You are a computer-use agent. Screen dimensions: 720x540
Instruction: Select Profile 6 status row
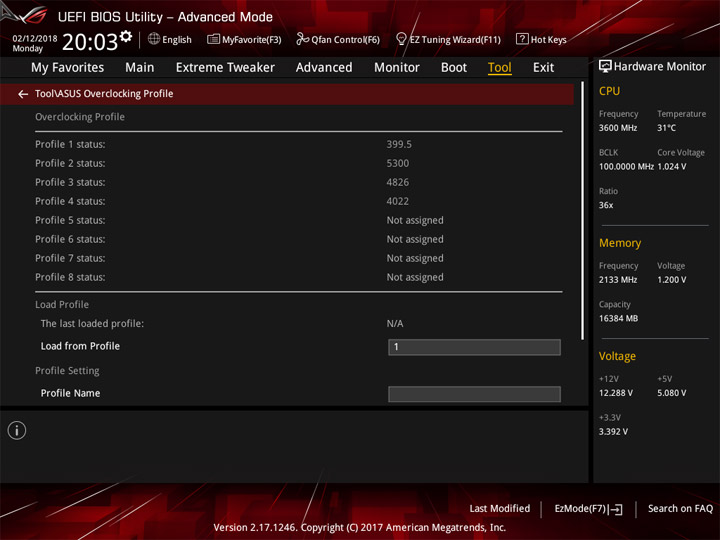click(298, 239)
